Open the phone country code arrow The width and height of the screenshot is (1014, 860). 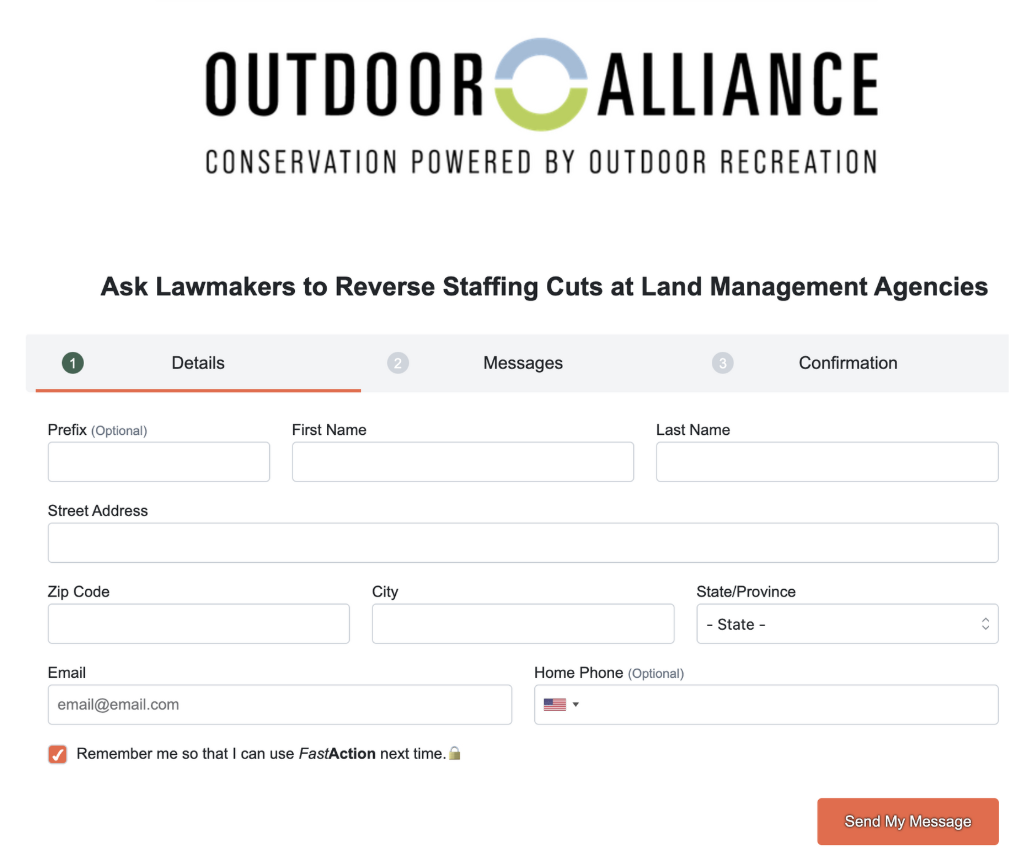tap(576, 705)
